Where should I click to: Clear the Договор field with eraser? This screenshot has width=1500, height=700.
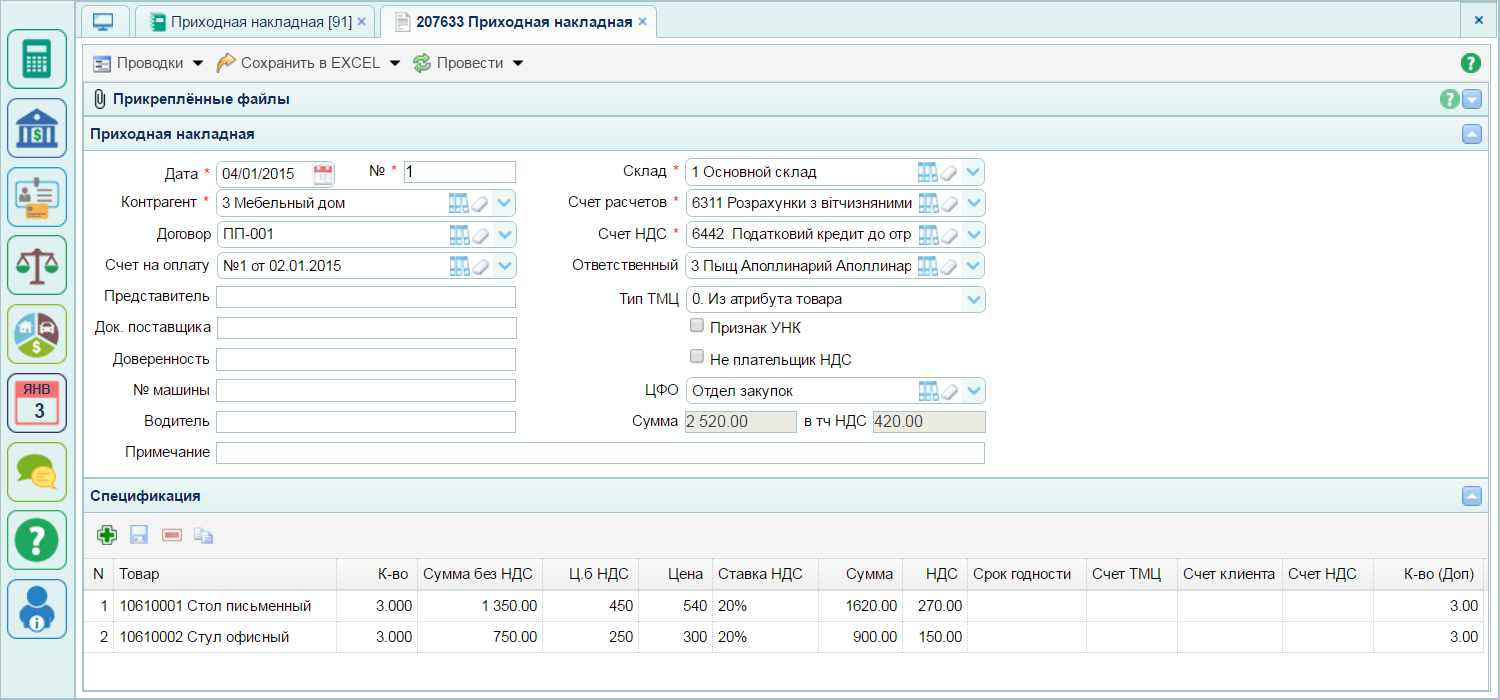pyautogui.click(x=480, y=234)
